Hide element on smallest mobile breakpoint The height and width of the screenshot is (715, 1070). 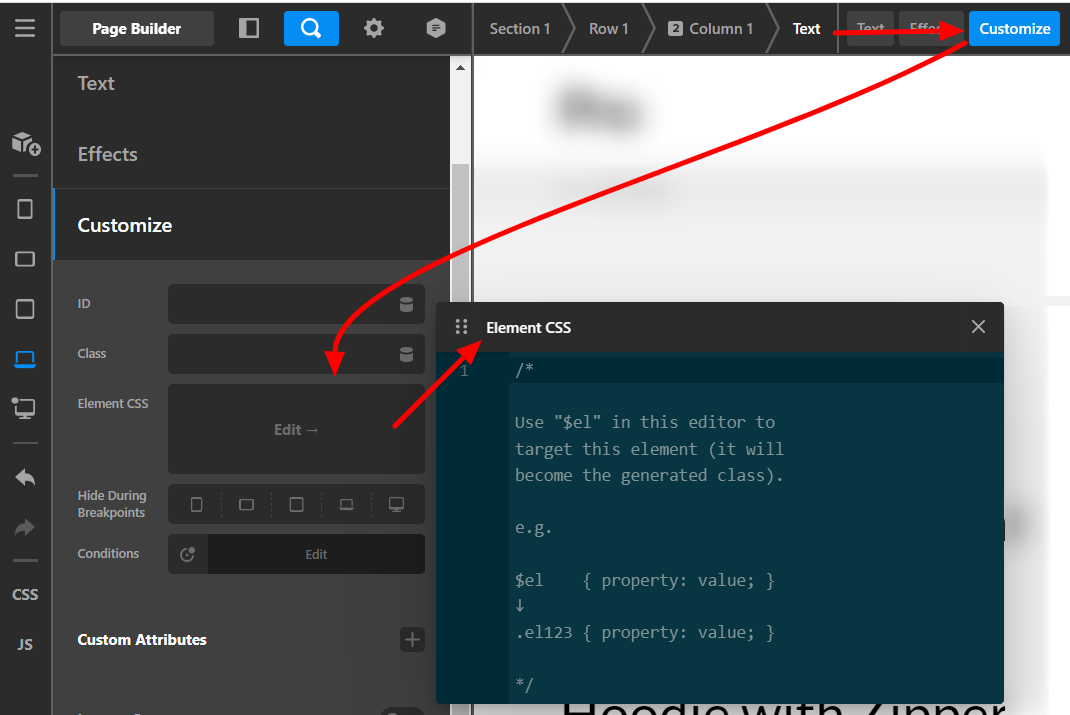[197, 504]
